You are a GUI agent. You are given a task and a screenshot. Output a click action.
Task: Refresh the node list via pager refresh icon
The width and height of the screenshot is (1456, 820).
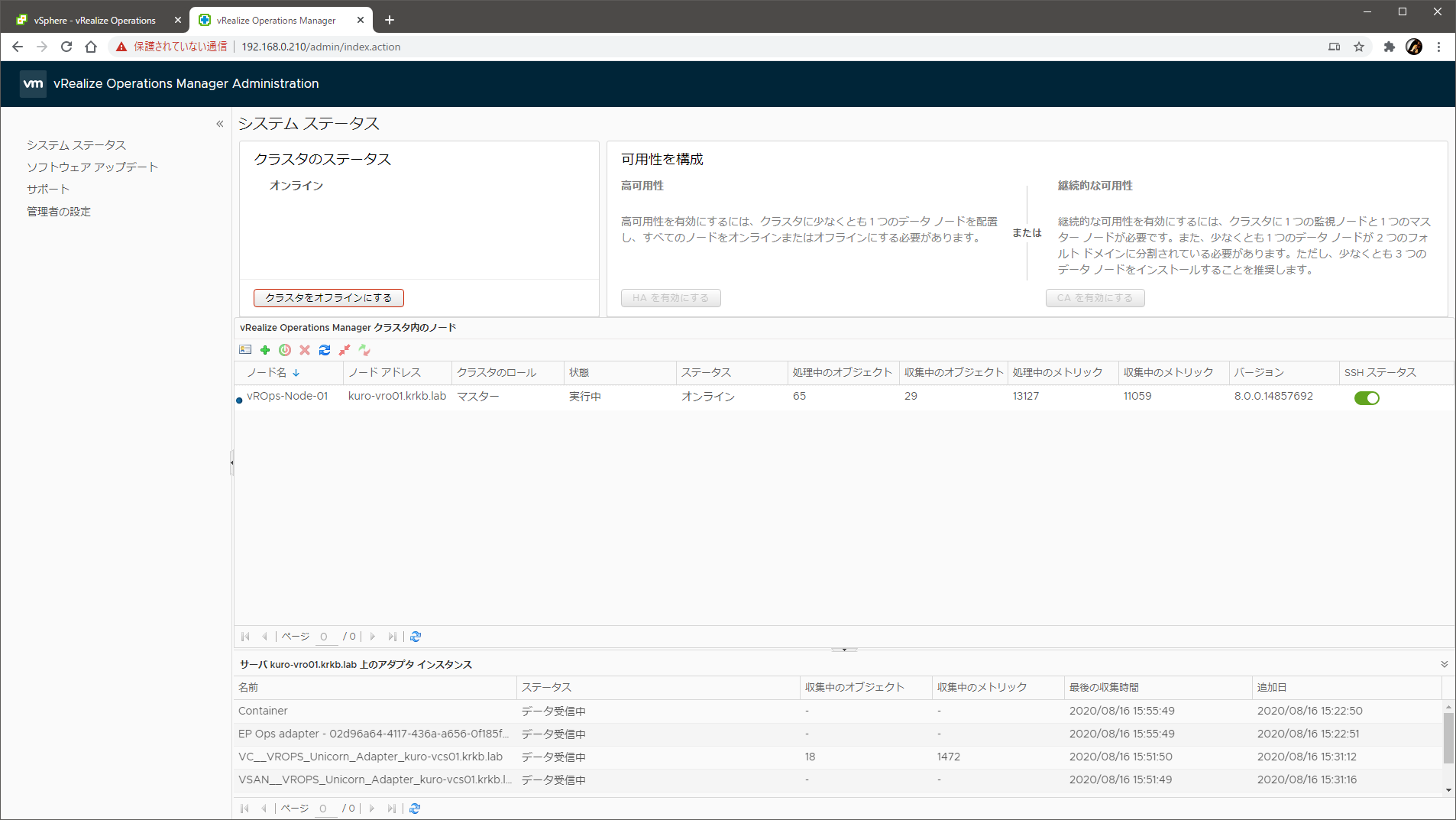coord(416,637)
